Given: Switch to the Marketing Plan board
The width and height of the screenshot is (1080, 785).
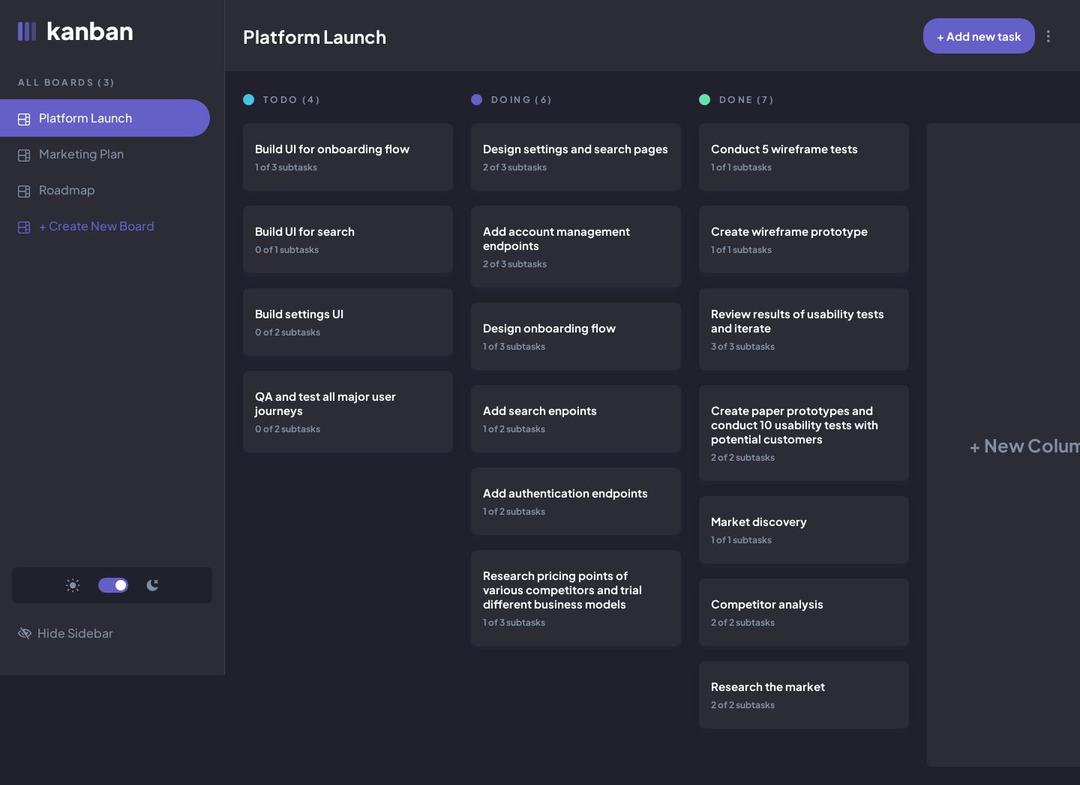Looking at the screenshot, I should [81, 155].
